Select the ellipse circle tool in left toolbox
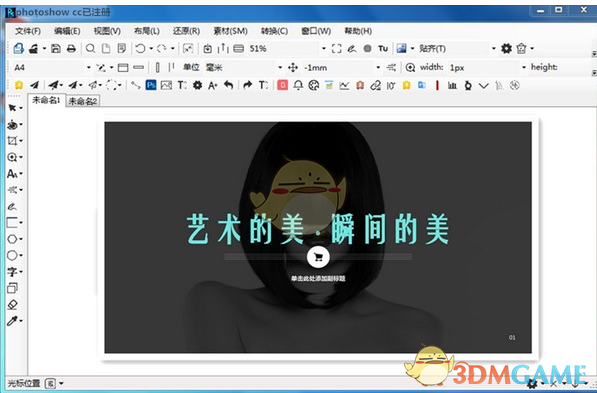 (12, 255)
